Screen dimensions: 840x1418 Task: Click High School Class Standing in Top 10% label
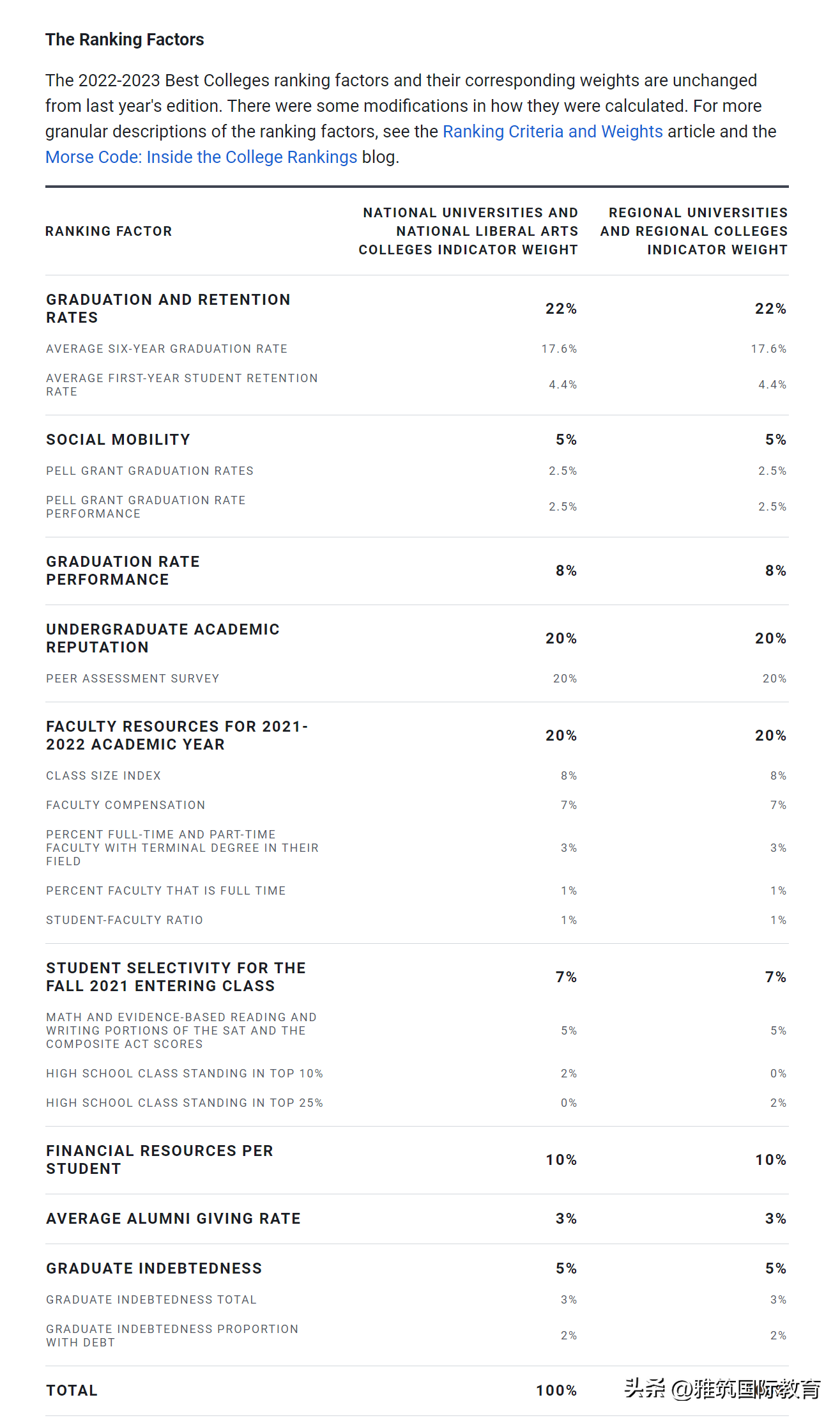point(185,1074)
